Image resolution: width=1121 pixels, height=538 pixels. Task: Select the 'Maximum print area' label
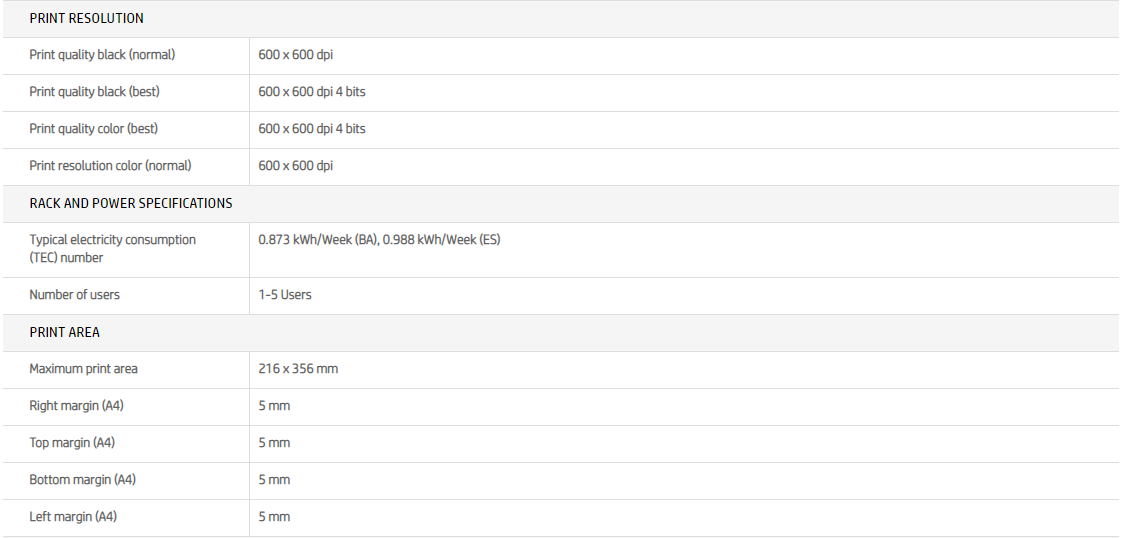[x=83, y=369]
